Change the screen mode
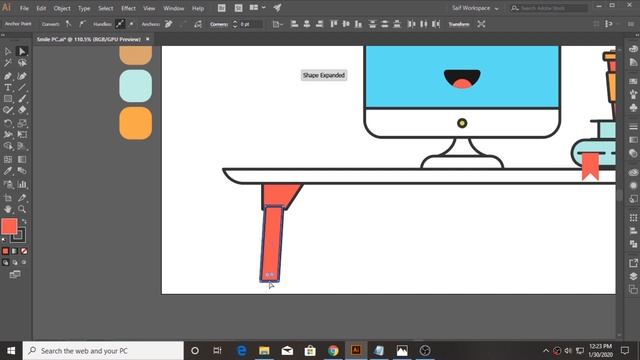640x360 pixels. coord(15,275)
